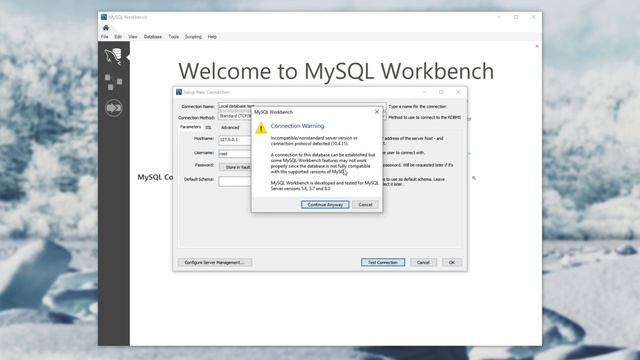Click OK in Setup New Connection

(452, 262)
